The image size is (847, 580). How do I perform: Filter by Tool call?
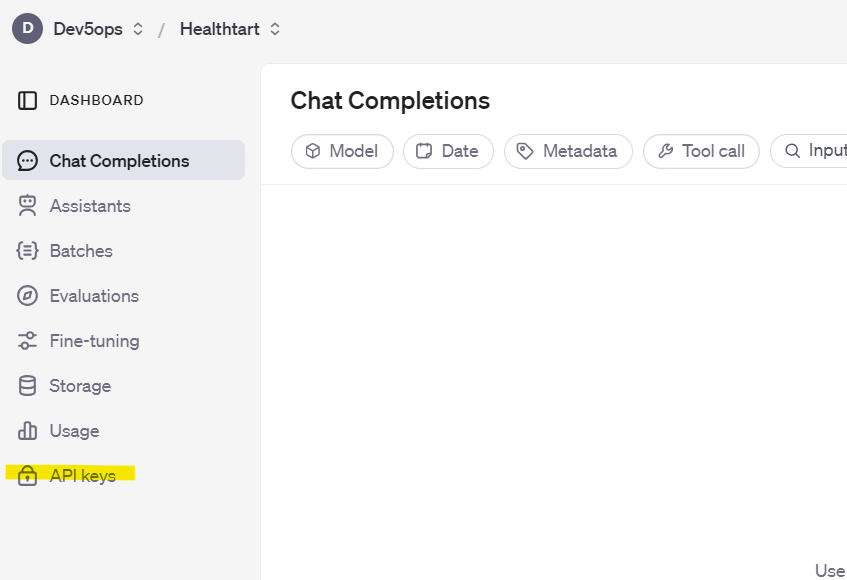701,151
